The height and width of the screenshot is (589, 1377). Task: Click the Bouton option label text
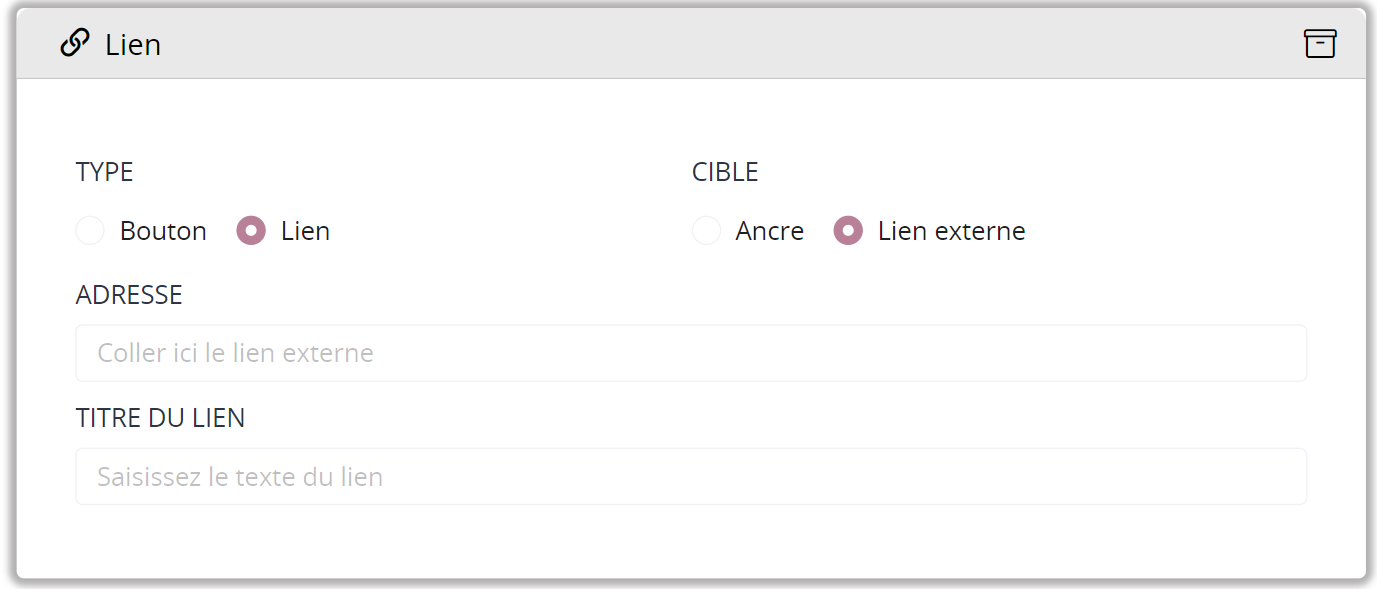click(163, 231)
